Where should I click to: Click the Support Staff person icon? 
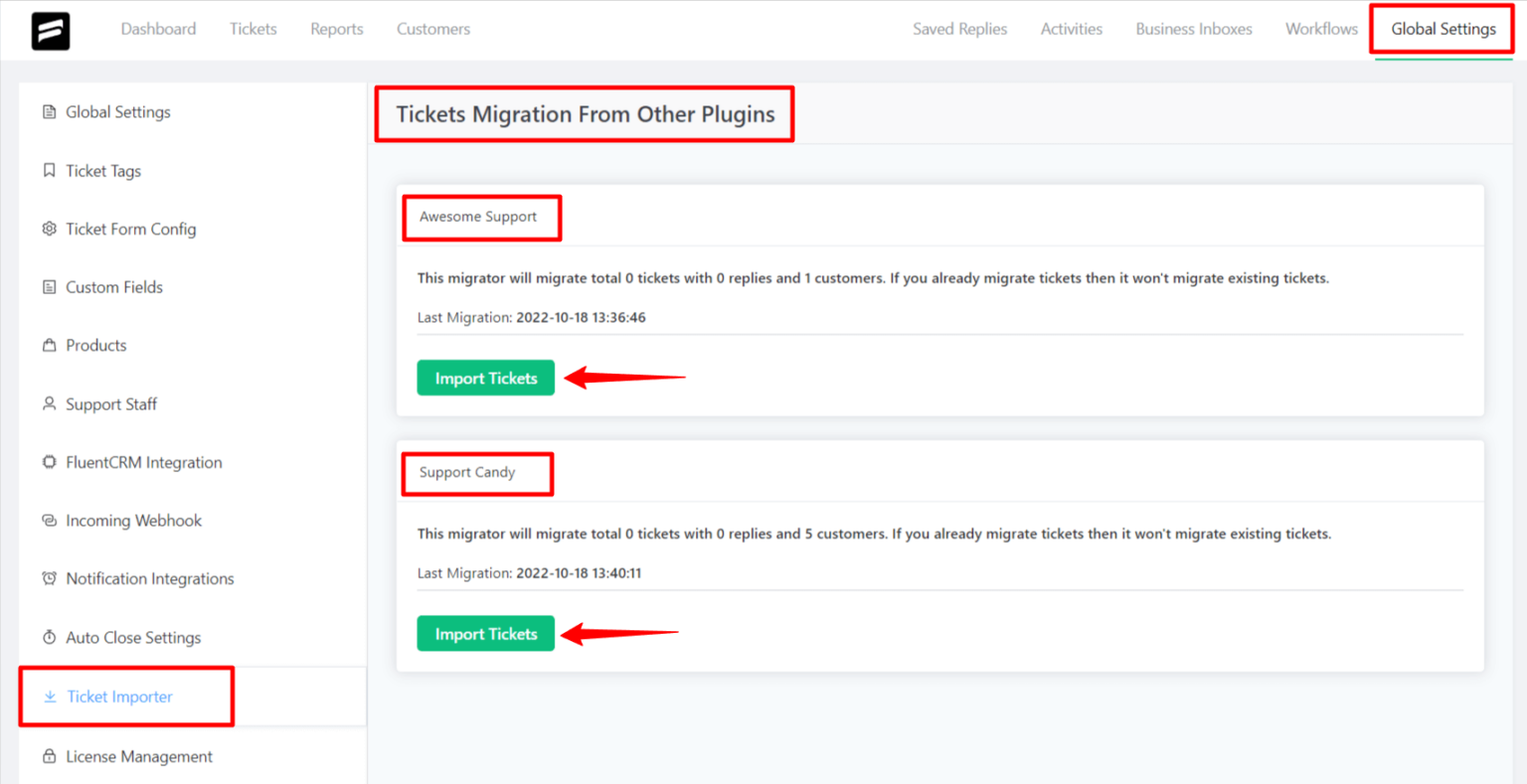click(48, 403)
